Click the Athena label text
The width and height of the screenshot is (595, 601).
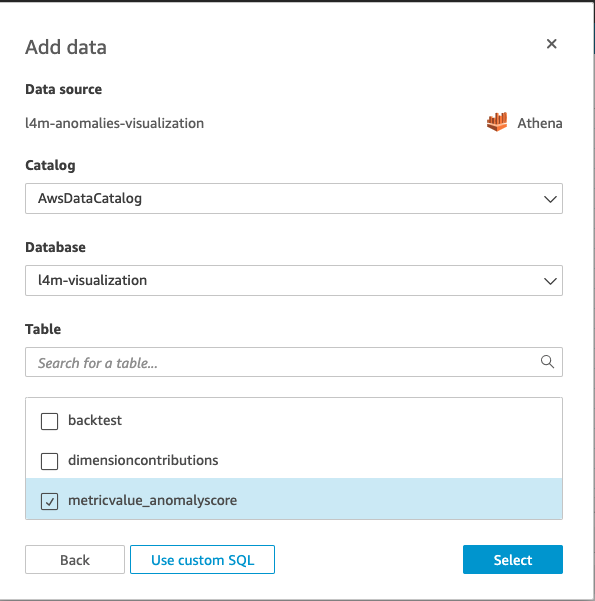pos(540,123)
